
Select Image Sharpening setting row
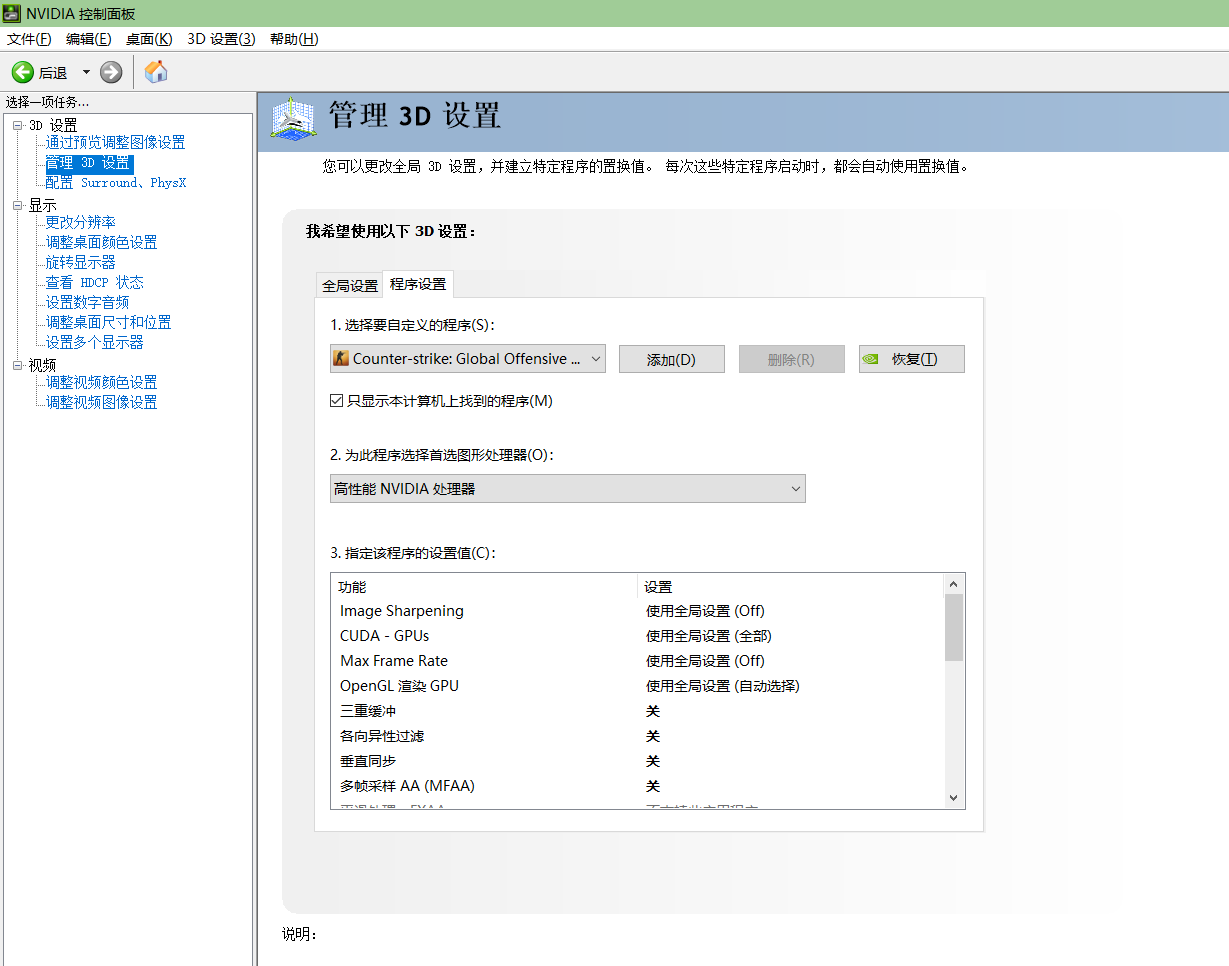(638, 611)
